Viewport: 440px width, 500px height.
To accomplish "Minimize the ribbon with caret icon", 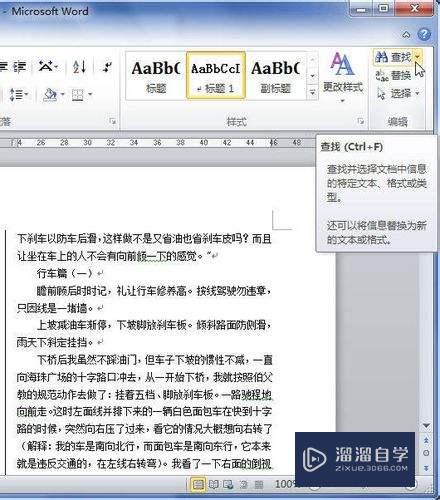I will (406, 34).
